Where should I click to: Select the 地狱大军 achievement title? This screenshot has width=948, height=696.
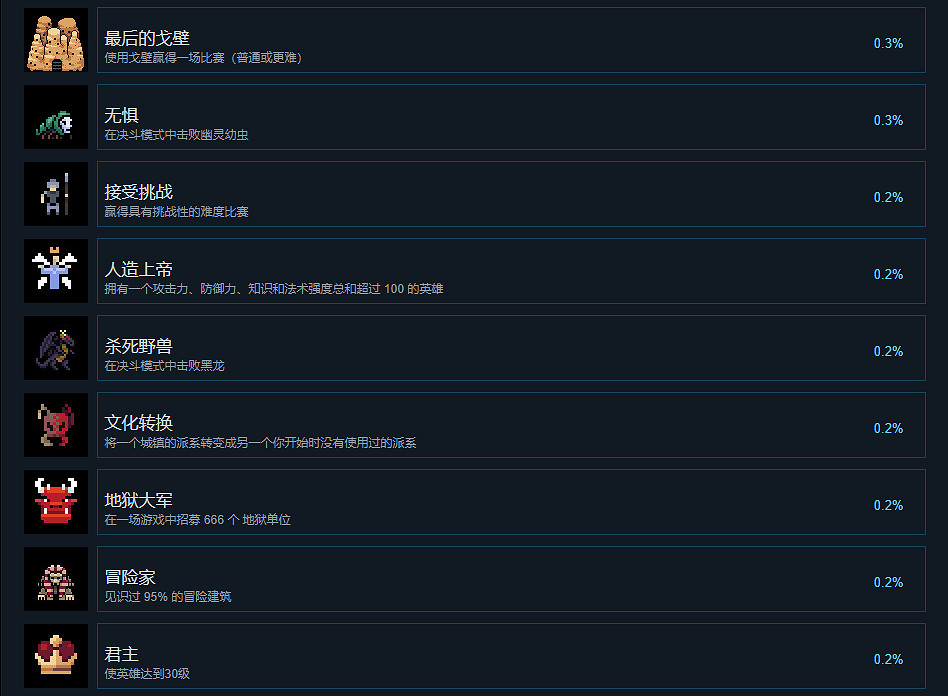138,500
